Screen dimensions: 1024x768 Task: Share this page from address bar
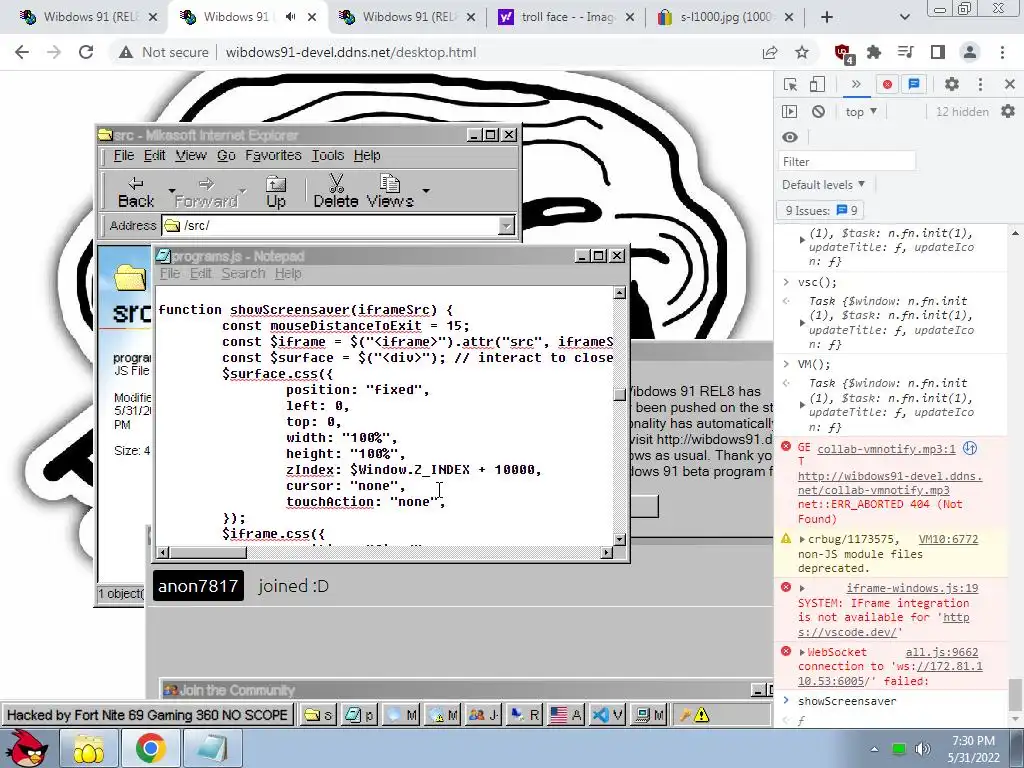tap(770, 52)
